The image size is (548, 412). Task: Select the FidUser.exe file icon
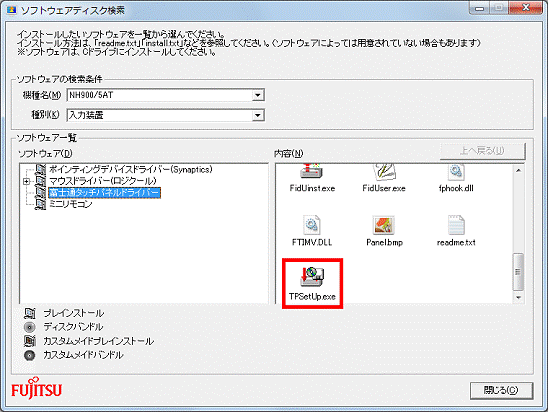point(384,171)
